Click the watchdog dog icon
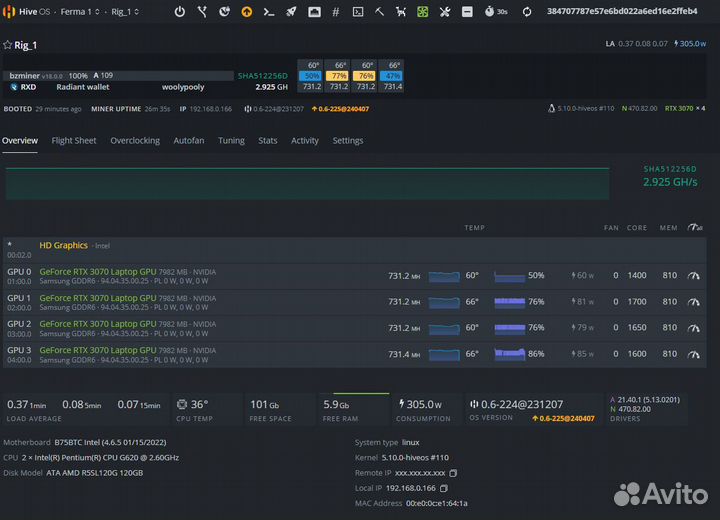The image size is (720, 520). point(401,11)
